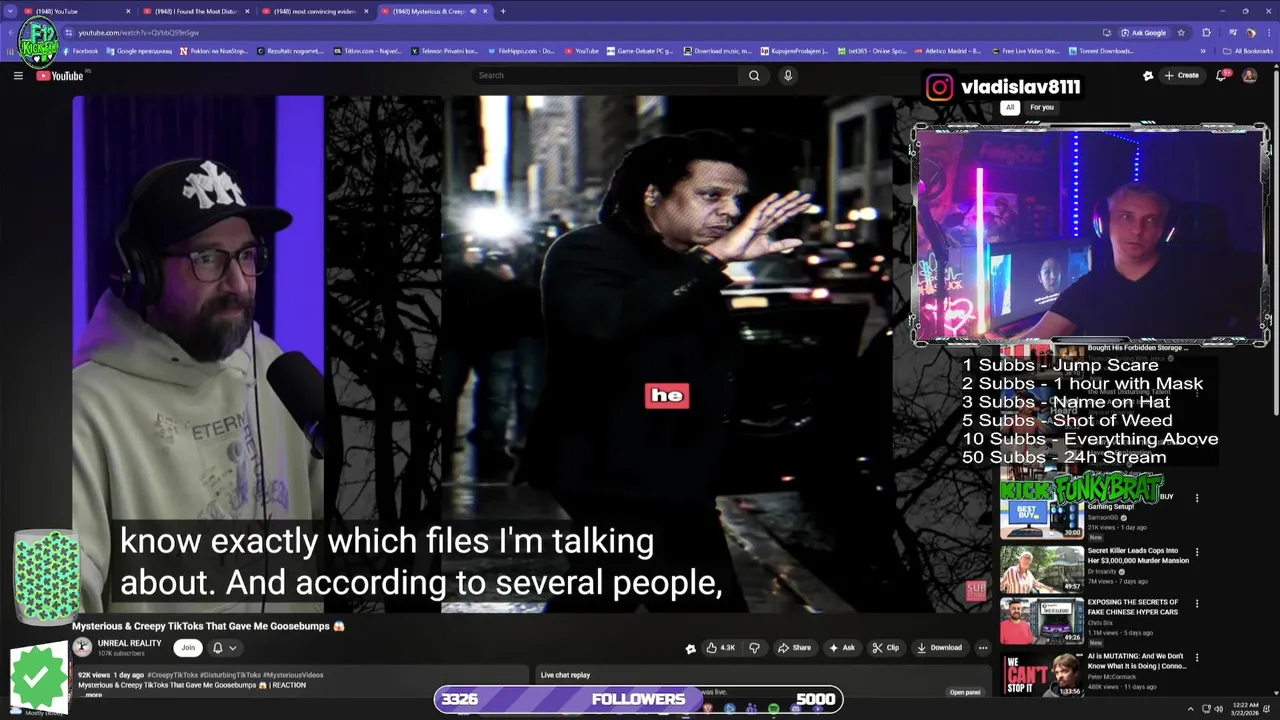Switch to 'I Found The Most Distur' tab

(x=194, y=11)
